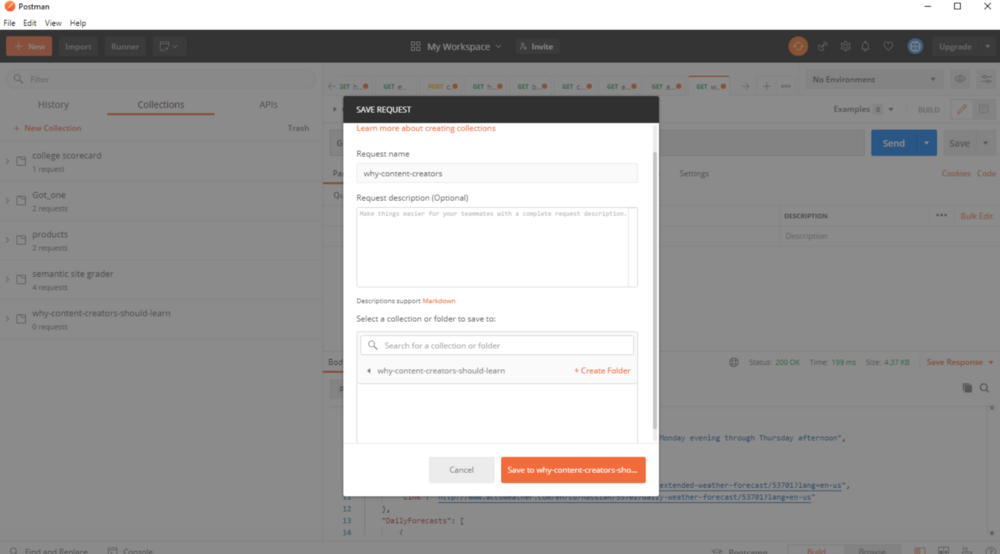Switch to Build mode toggle
1000x554 pixels.
tap(816, 551)
